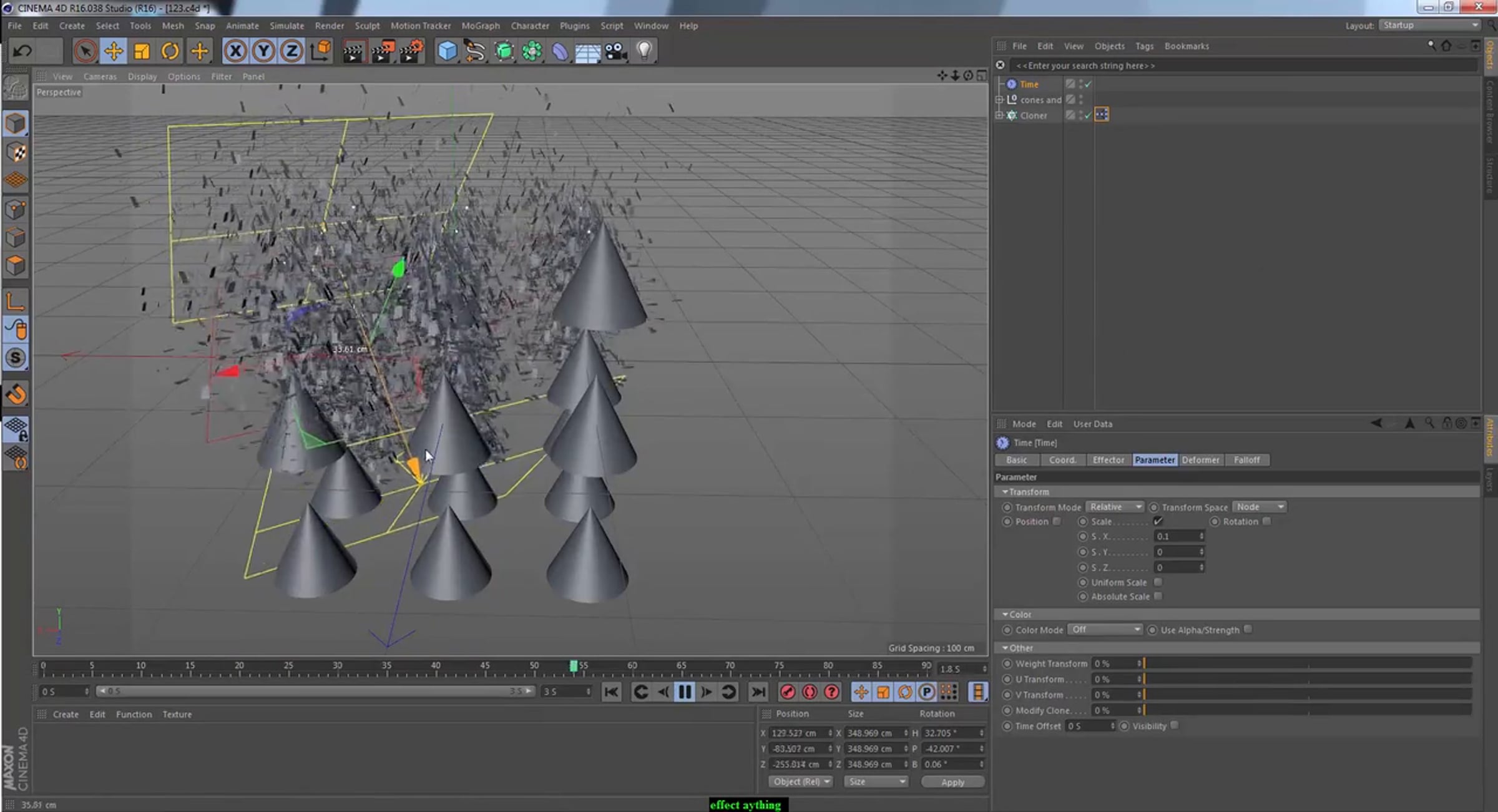
Task: Enable the Rotation checkbox
Action: (x=1266, y=521)
